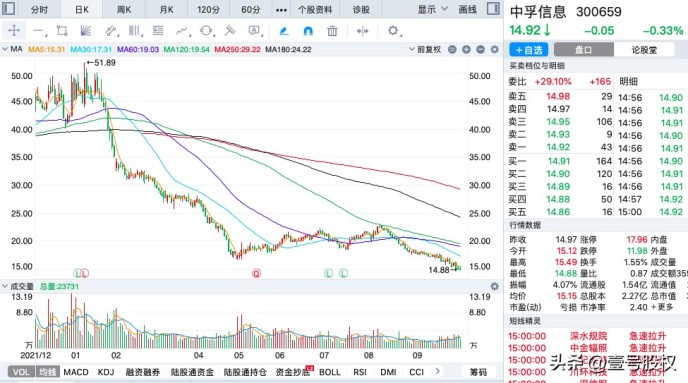The height and width of the screenshot is (383, 688).
Task: Collapse the 成交量 volume panel chevron
Action: pyautogui.click(x=5, y=286)
